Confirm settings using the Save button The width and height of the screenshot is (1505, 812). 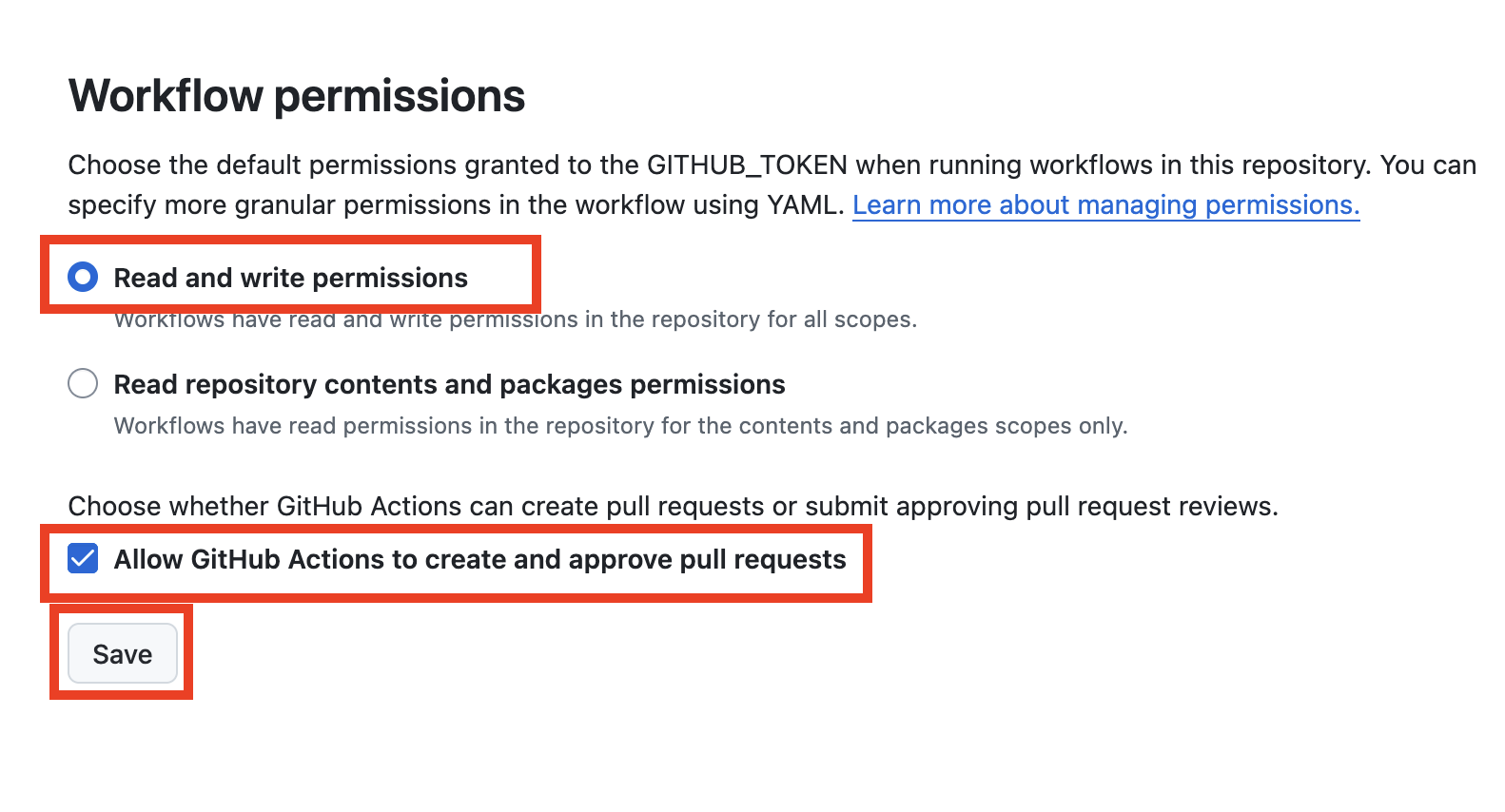[121, 653]
